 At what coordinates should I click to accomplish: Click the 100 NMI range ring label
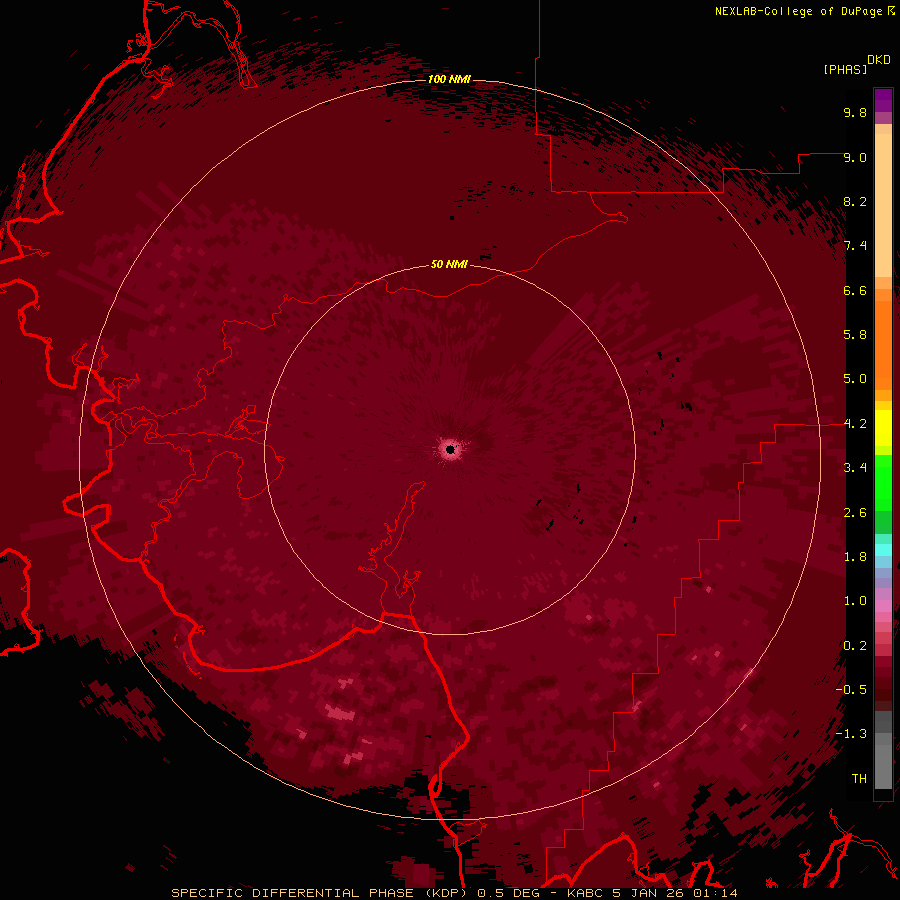(x=449, y=79)
